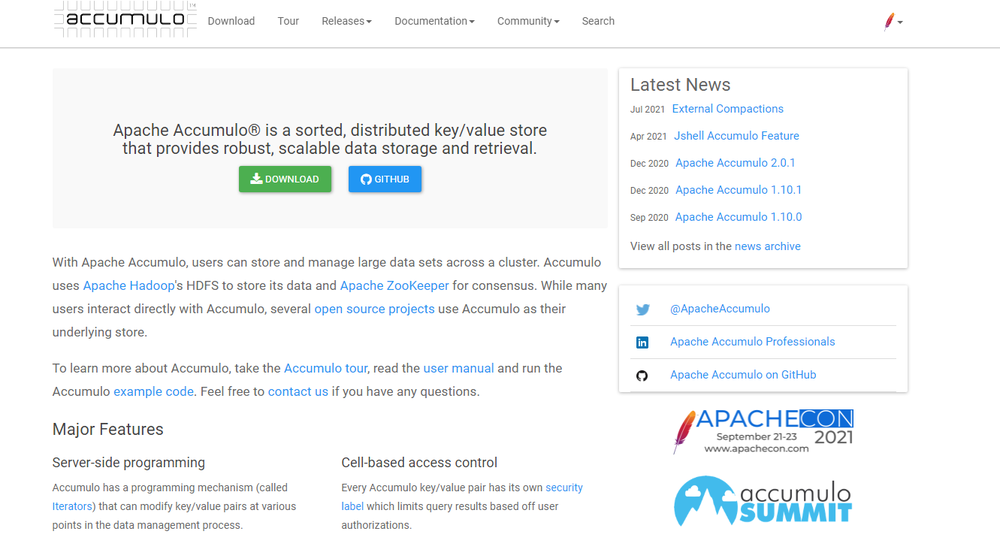Screen dimensions: 1000x543
Task: Click the green DOWNLOAD button
Action: pos(285,179)
